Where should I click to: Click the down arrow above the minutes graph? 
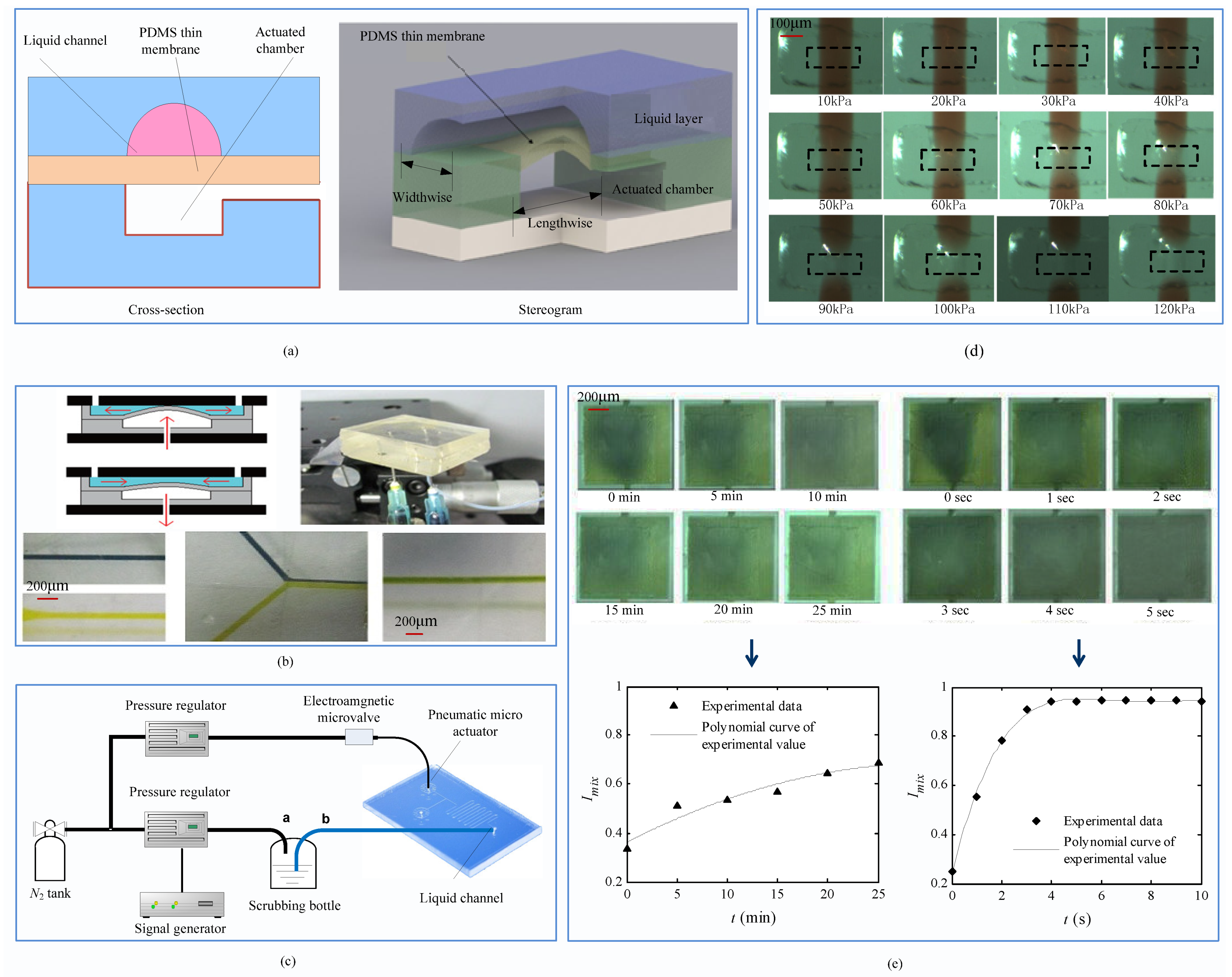(x=752, y=652)
